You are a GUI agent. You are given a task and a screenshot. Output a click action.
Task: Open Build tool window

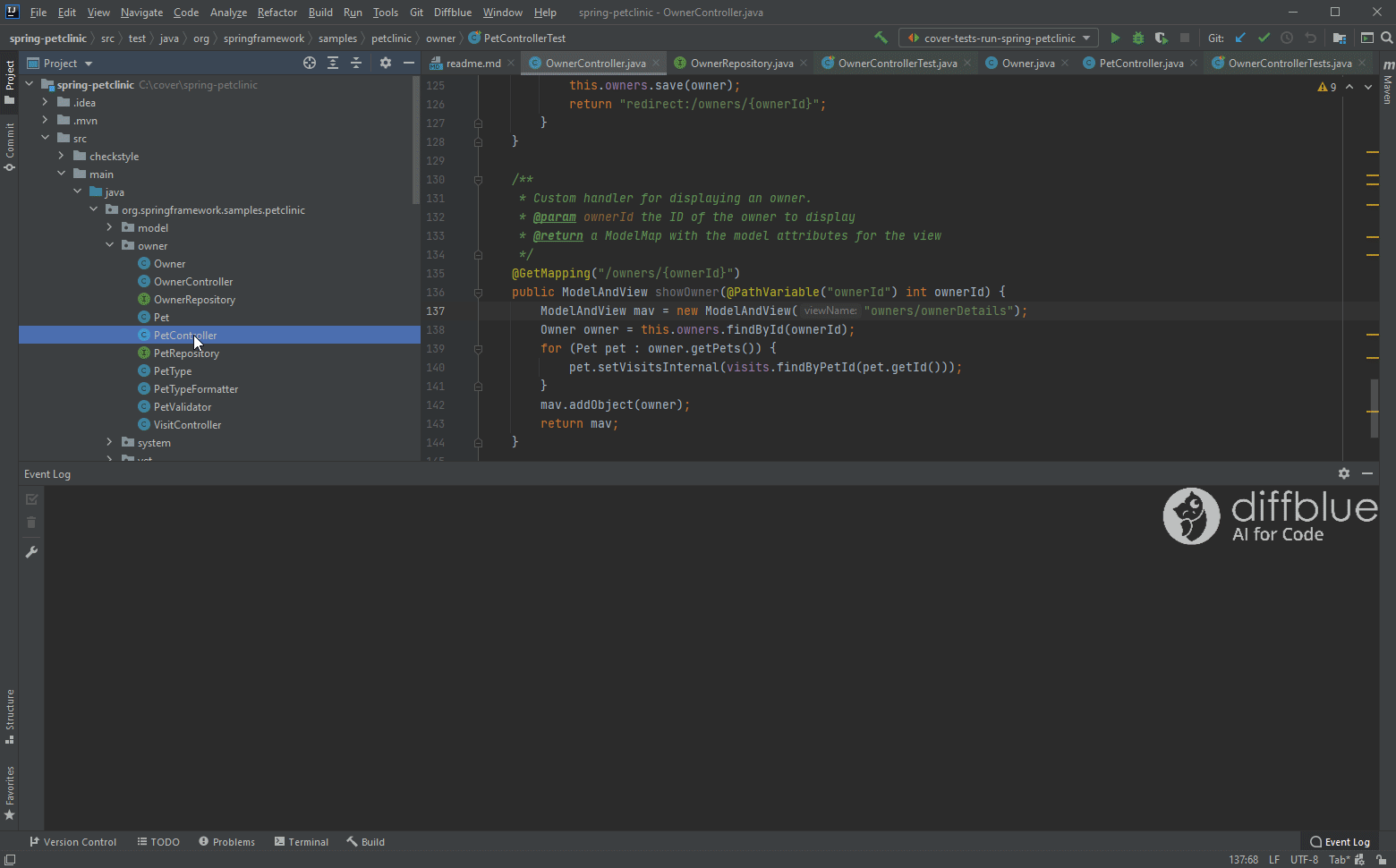coord(366,842)
